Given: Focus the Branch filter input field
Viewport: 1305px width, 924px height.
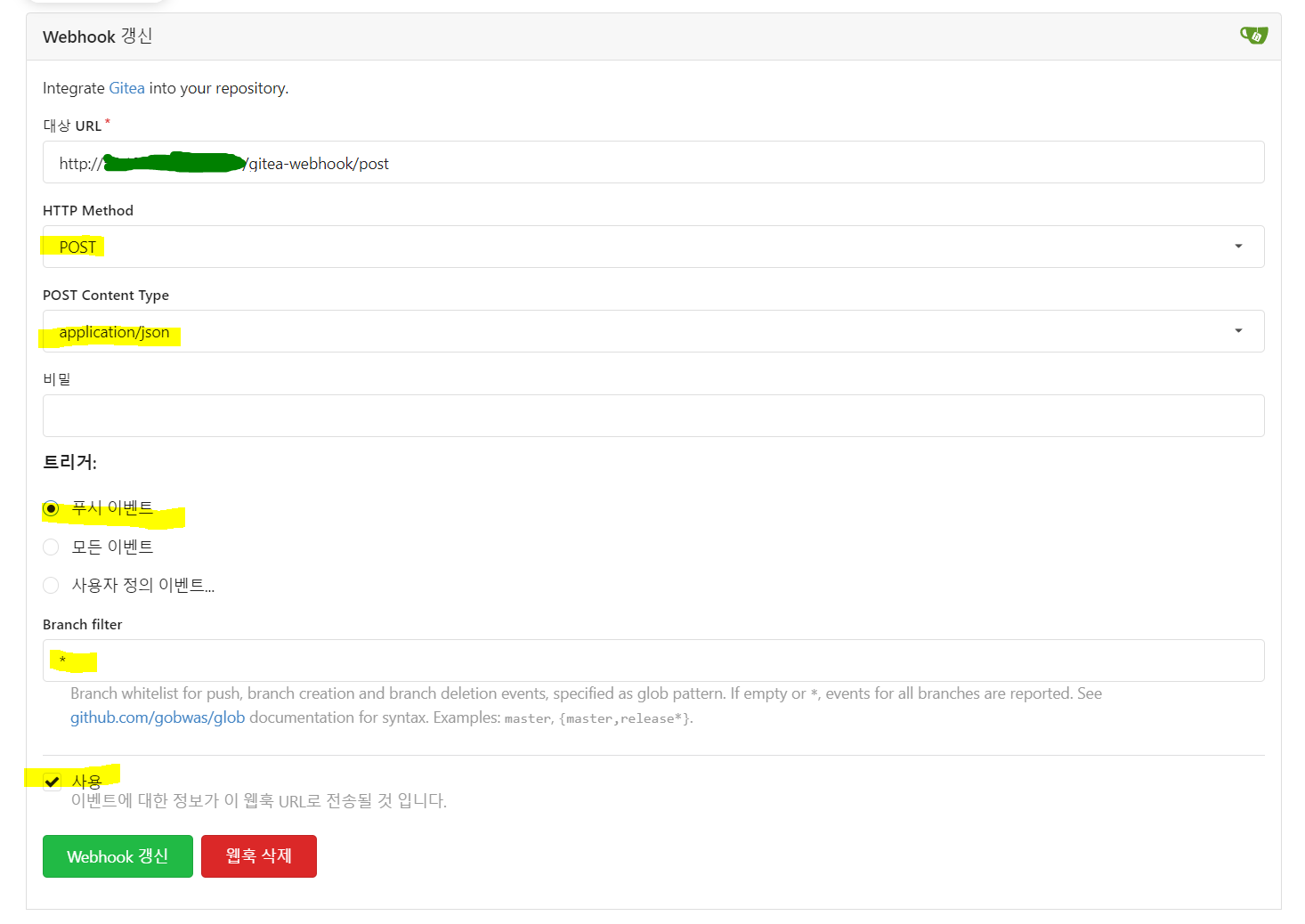Looking at the screenshot, I should pyautogui.click(x=653, y=661).
